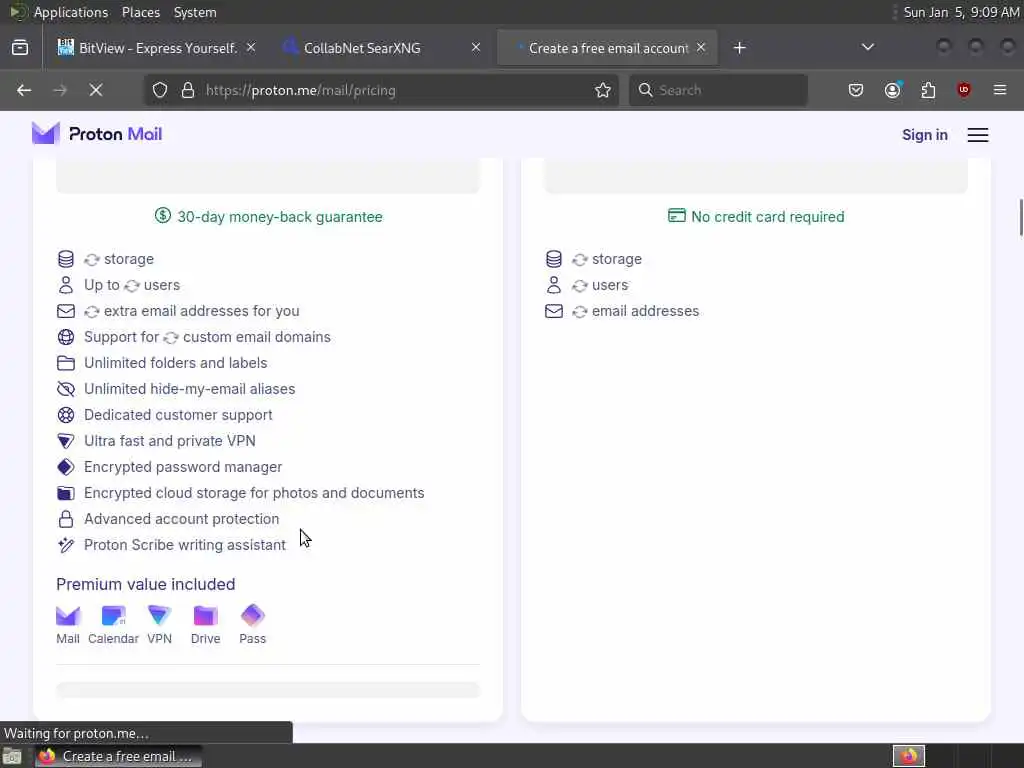Stop loading the page
Screen dimensions: 1024x768
96,90
